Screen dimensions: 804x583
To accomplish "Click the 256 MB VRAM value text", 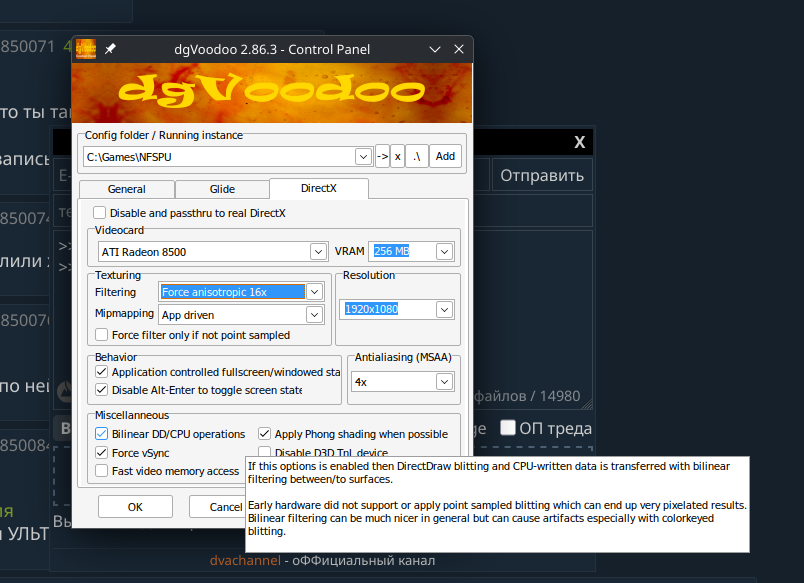I will [392, 251].
